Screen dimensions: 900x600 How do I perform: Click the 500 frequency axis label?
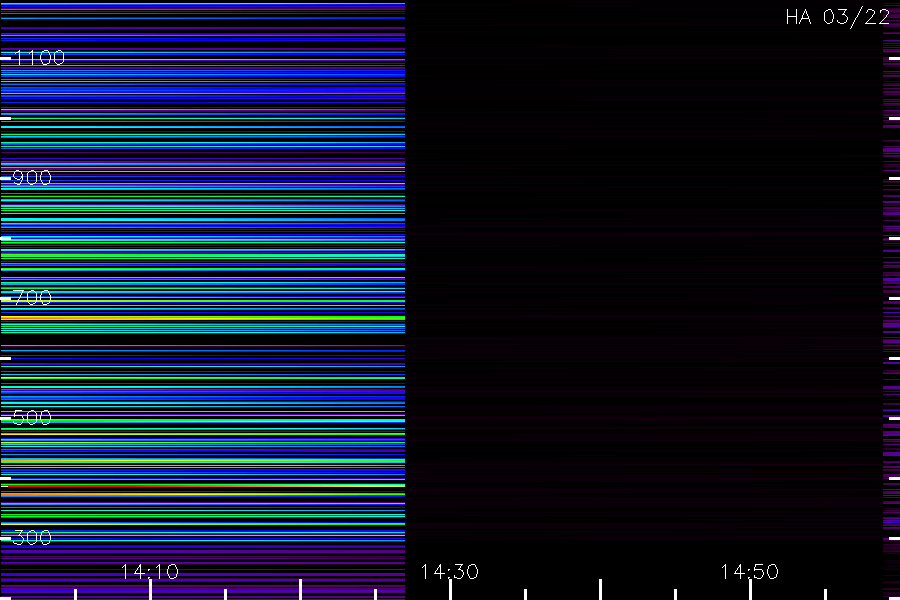[x=32, y=417]
